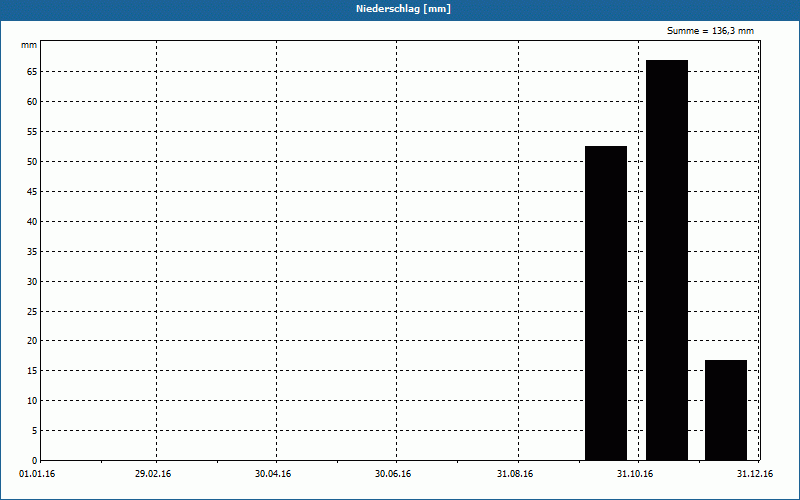Click the October precipitation bar near 52 mm
Viewport: 800px width, 500px height.
(x=606, y=303)
